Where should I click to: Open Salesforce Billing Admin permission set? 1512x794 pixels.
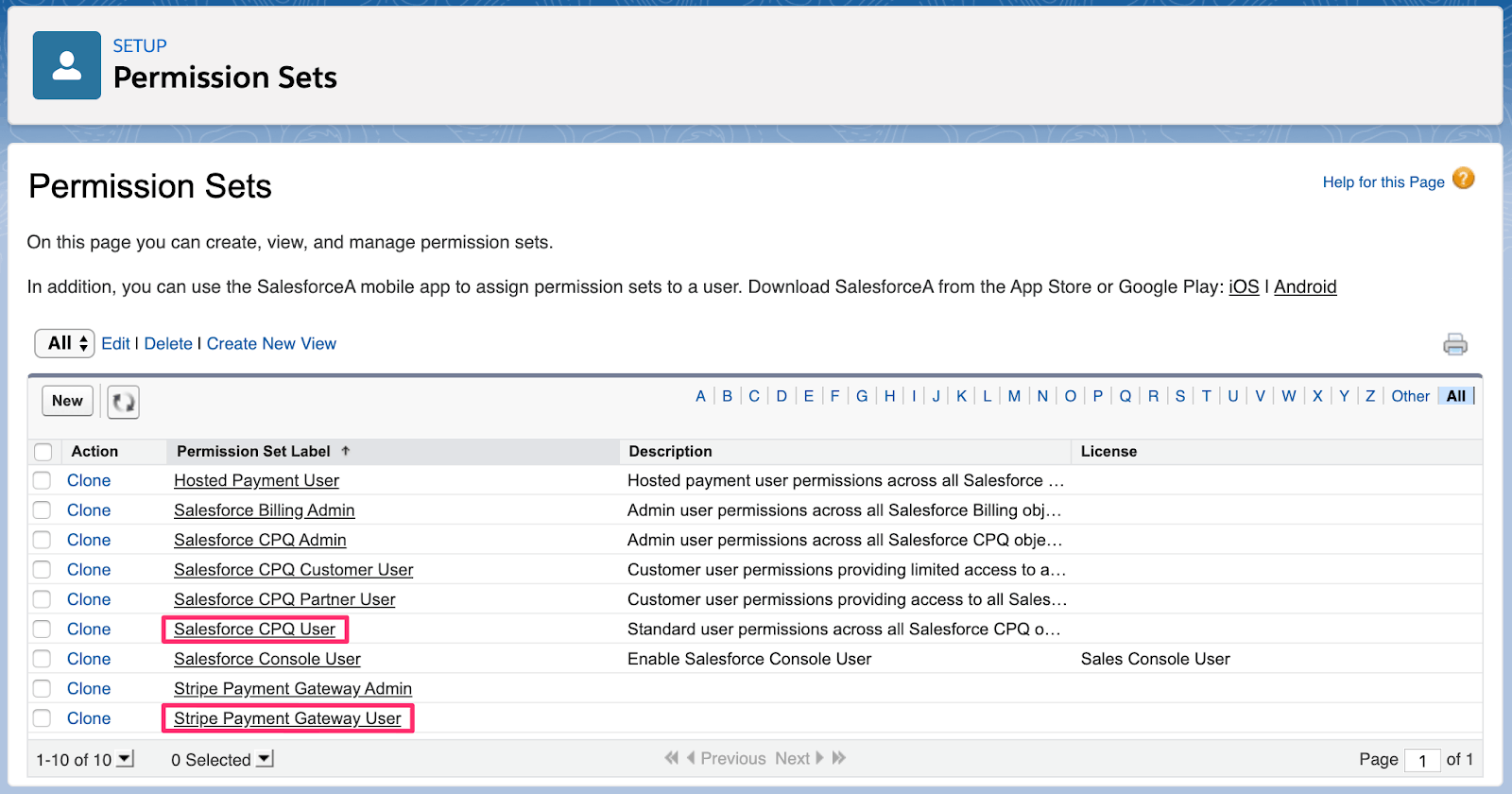click(264, 510)
